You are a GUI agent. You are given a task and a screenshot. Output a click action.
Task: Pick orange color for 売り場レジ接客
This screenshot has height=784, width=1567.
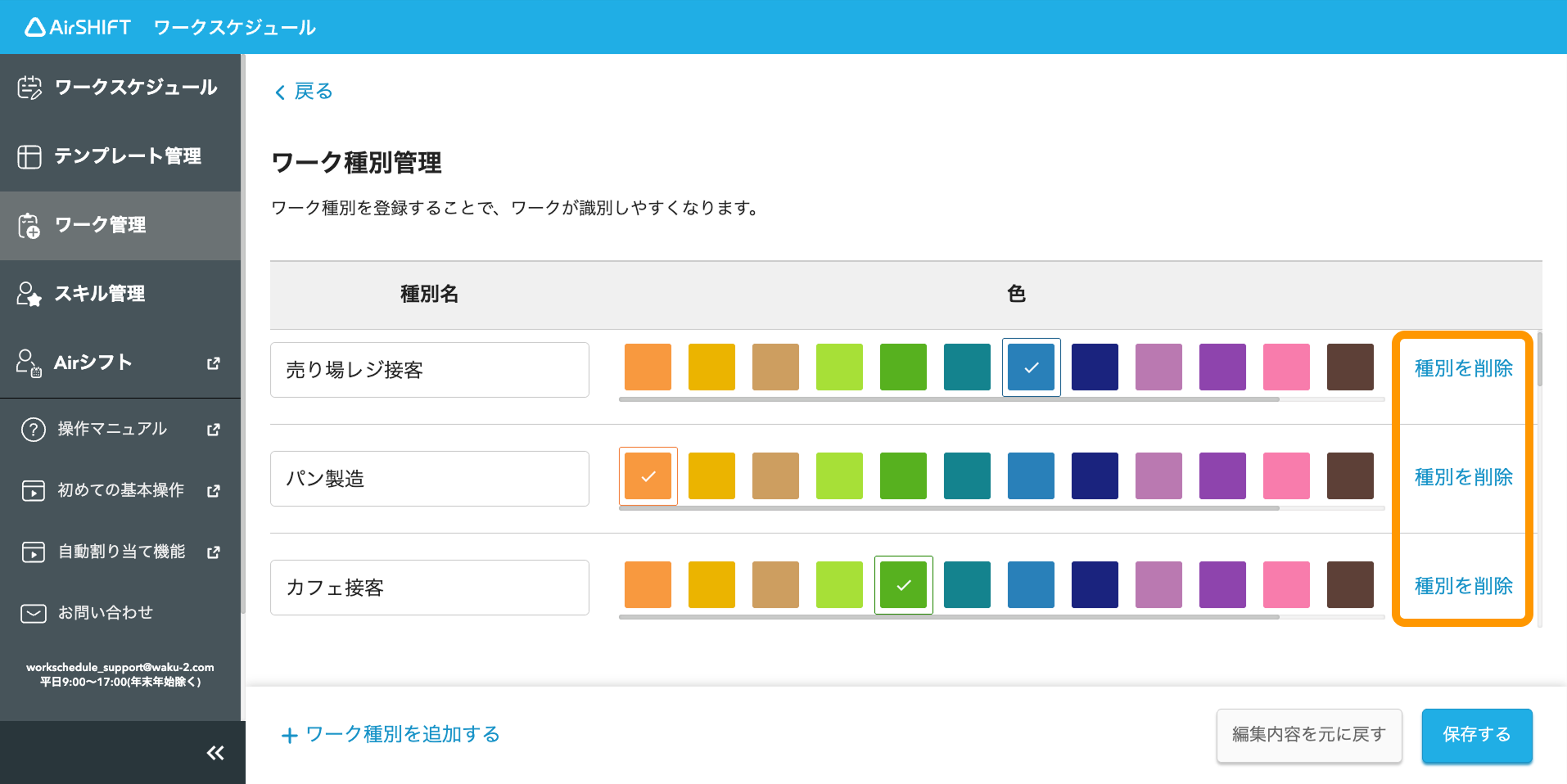click(x=648, y=367)
